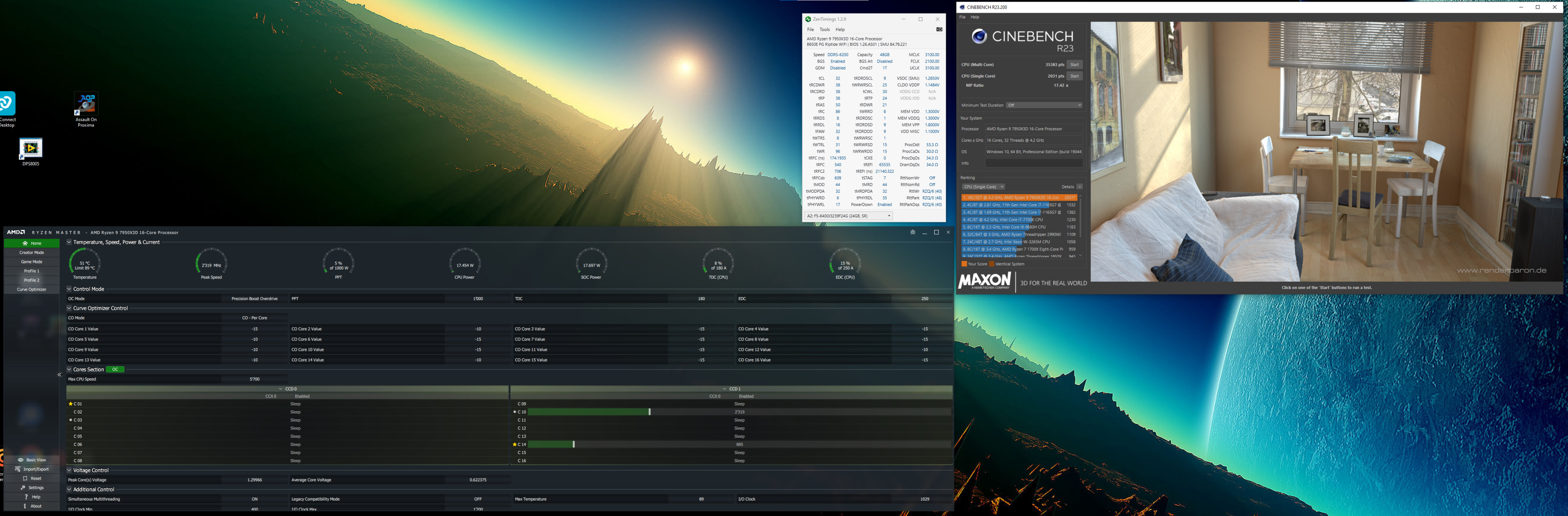Open Minimum Test Duration dropdown

point(1044,105)
